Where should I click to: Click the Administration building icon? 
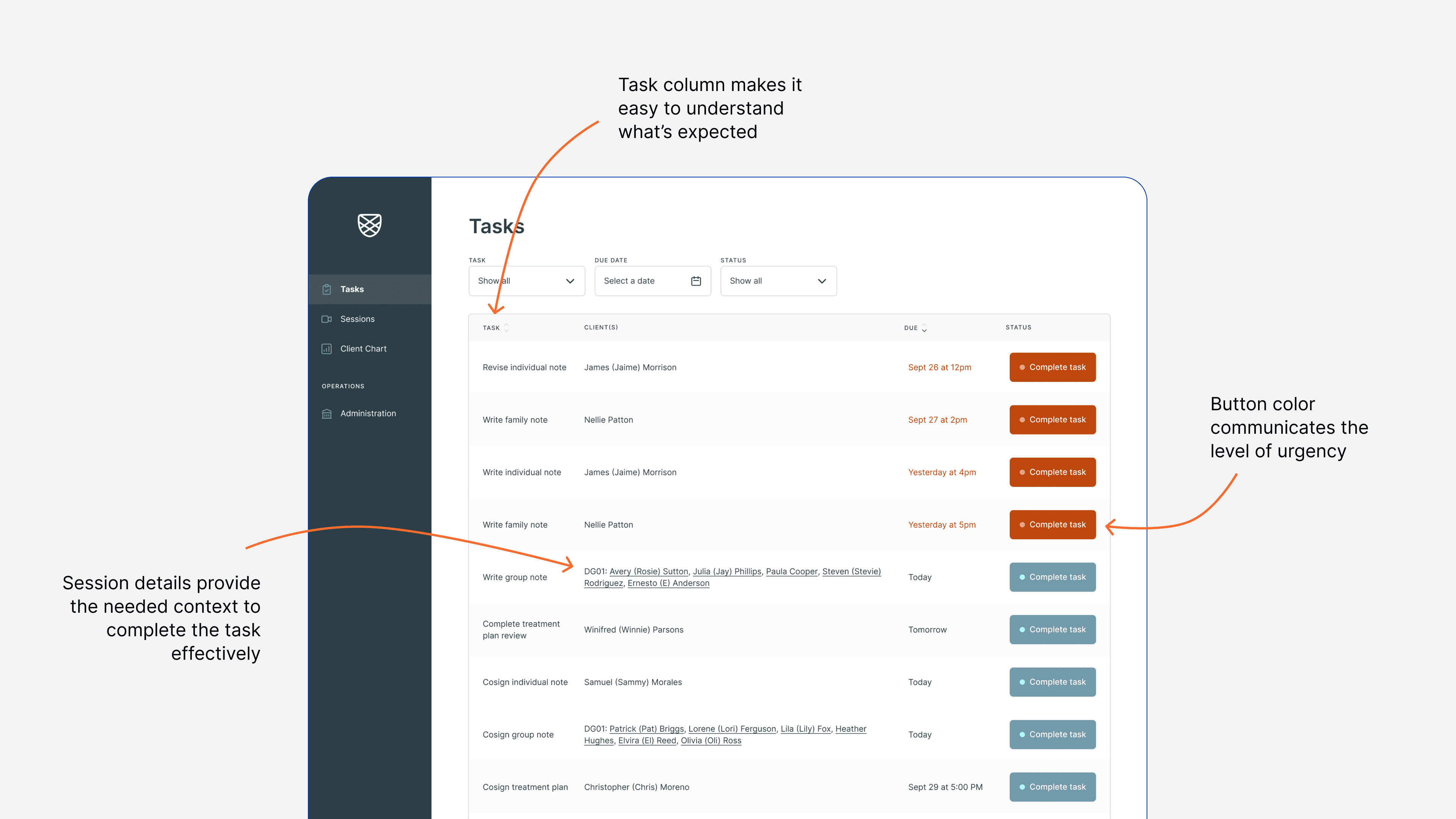(x=327, y=414)
